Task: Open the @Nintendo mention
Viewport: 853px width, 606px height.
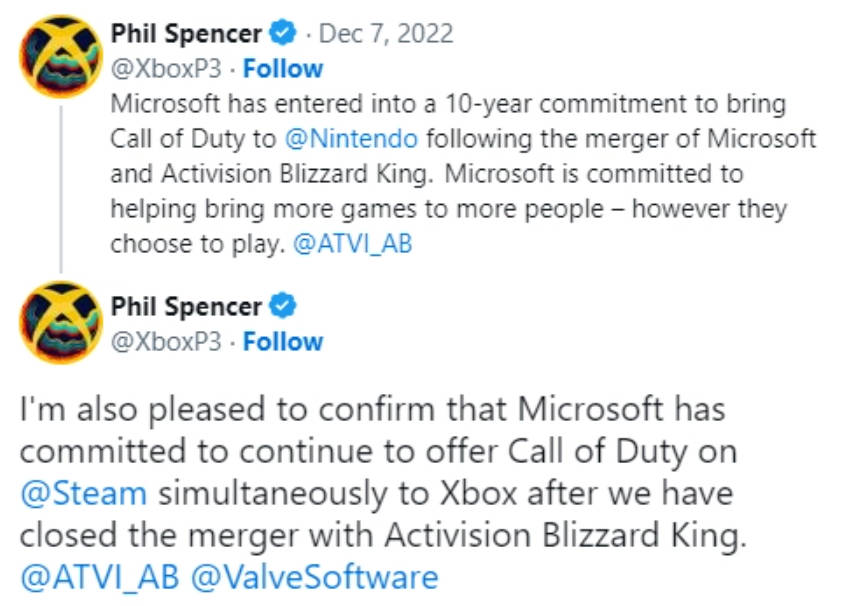Action: pyautogui.click(x=351, y=139)
